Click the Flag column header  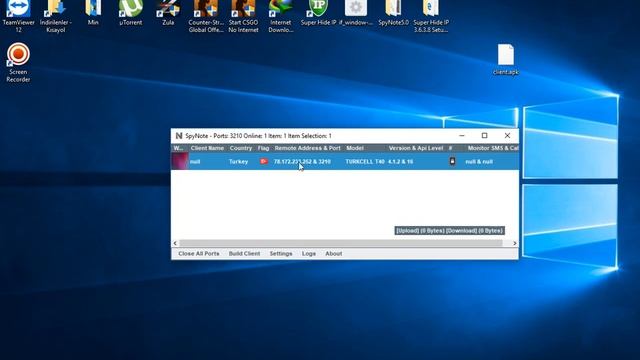pyautogui.click(x=264, y=148)
